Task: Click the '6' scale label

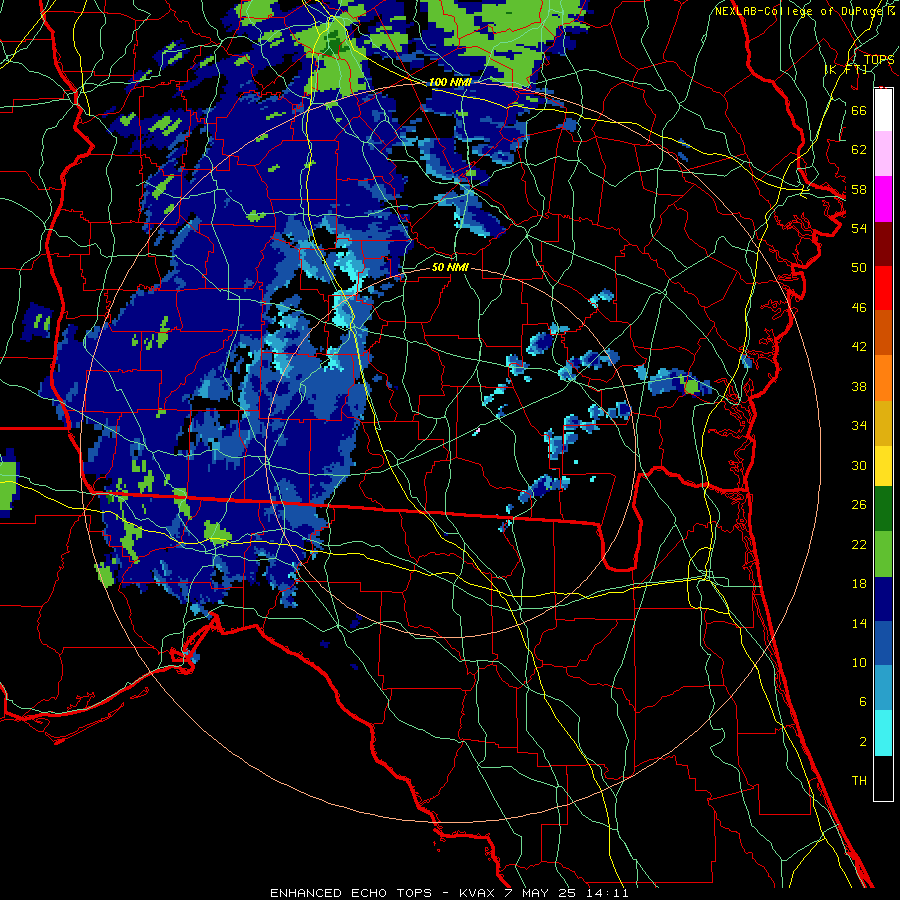Action: pos(862,702)
